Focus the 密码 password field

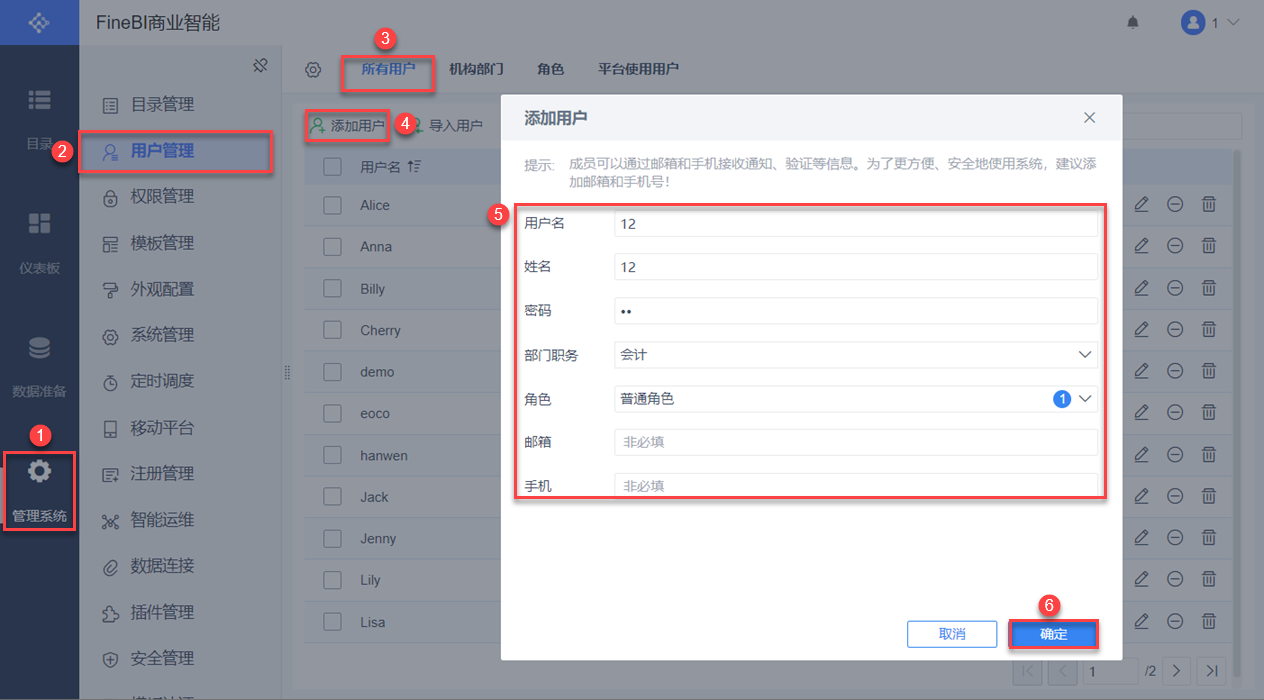tap(856, 311)
